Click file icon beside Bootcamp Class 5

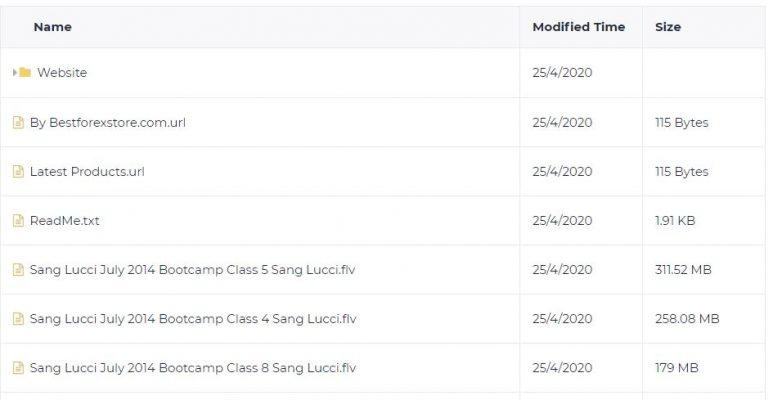pos(18,270)
